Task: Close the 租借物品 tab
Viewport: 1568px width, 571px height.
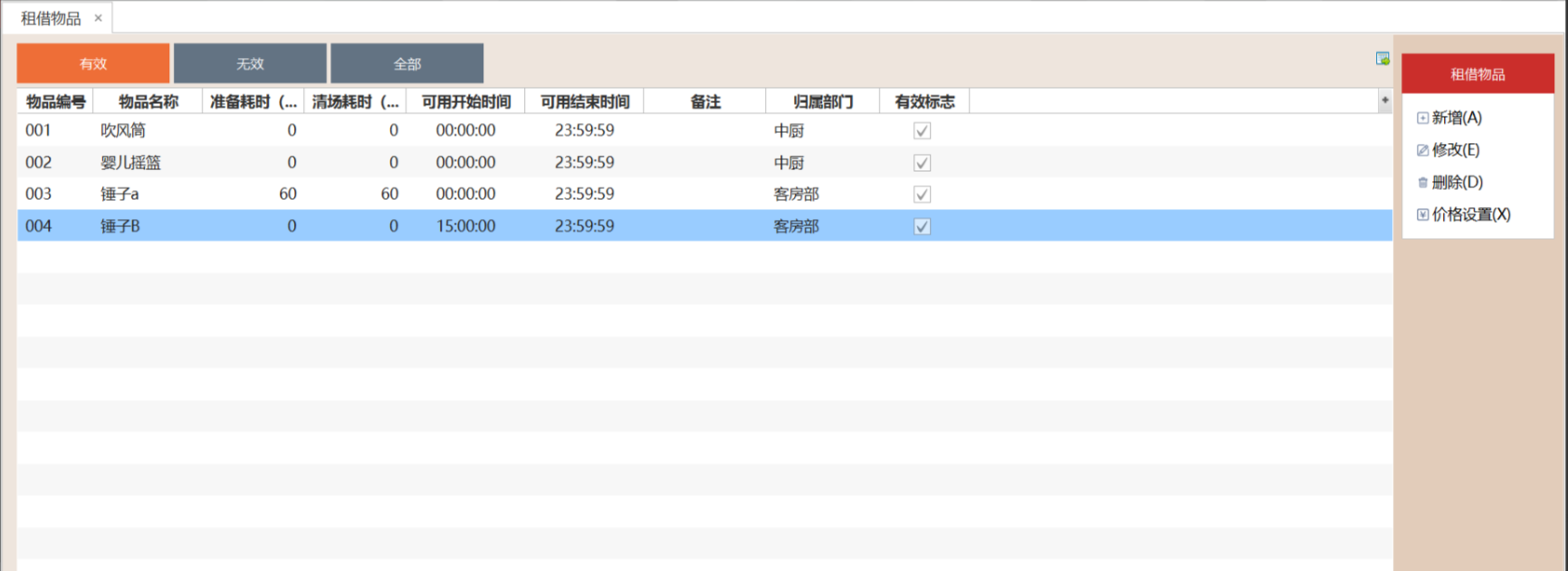Action: [98, 18]
